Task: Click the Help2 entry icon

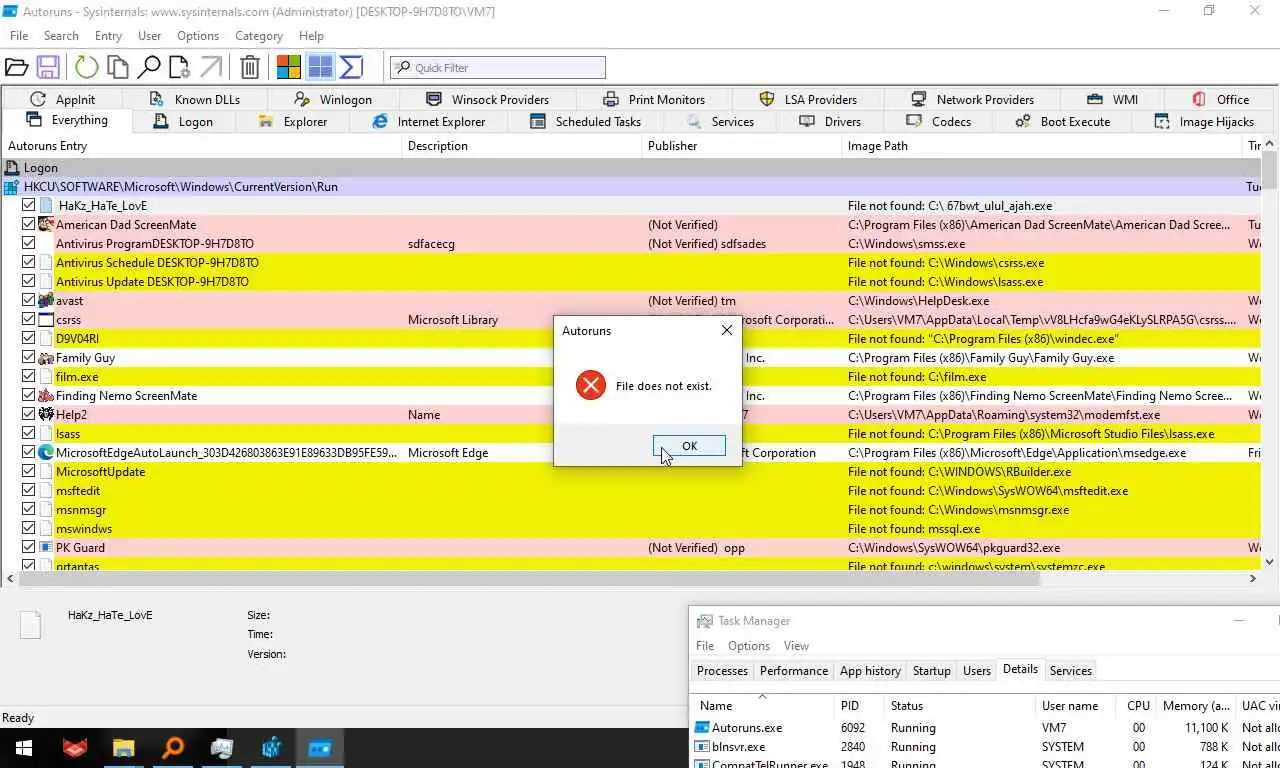Action: tap(46, 414)
